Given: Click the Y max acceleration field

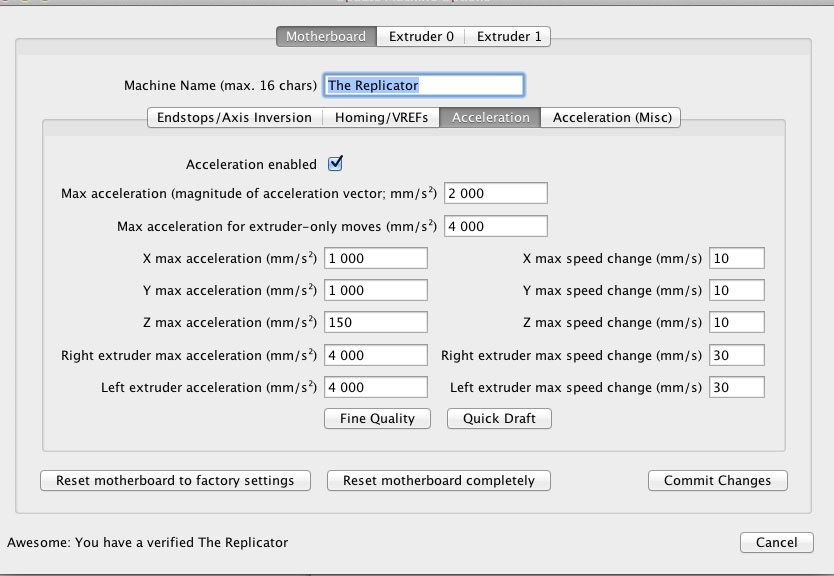Looking at the screenshot, I should pos(376,290).
